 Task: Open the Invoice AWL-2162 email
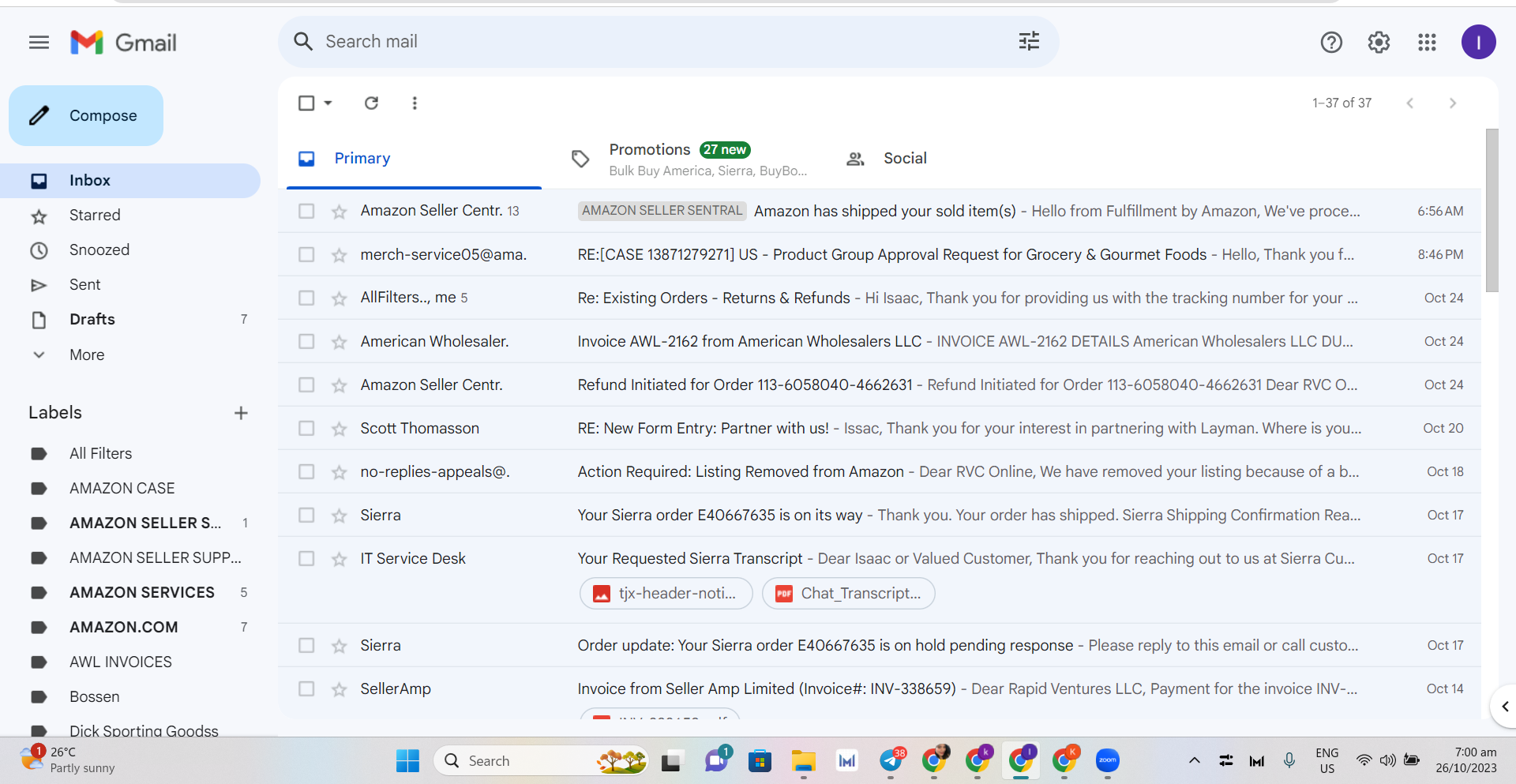(x=880, y=341)
